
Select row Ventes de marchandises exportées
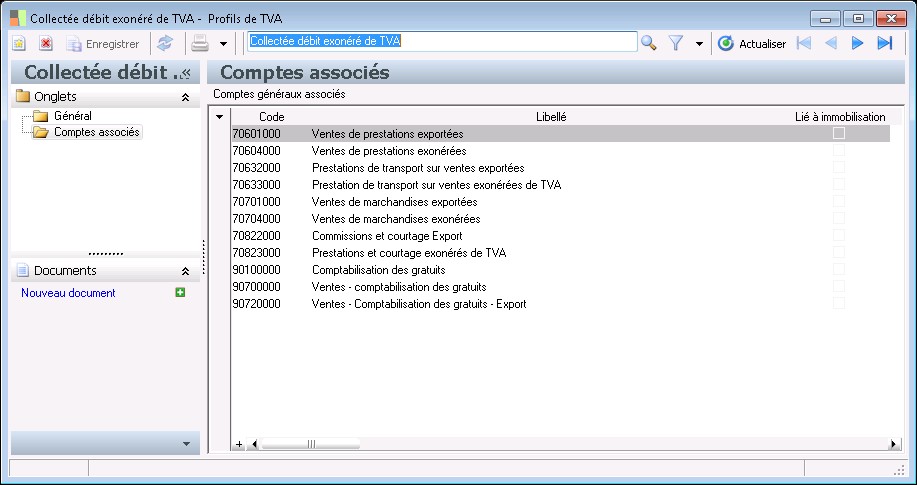pyautogui.click(x=561, y=202)
